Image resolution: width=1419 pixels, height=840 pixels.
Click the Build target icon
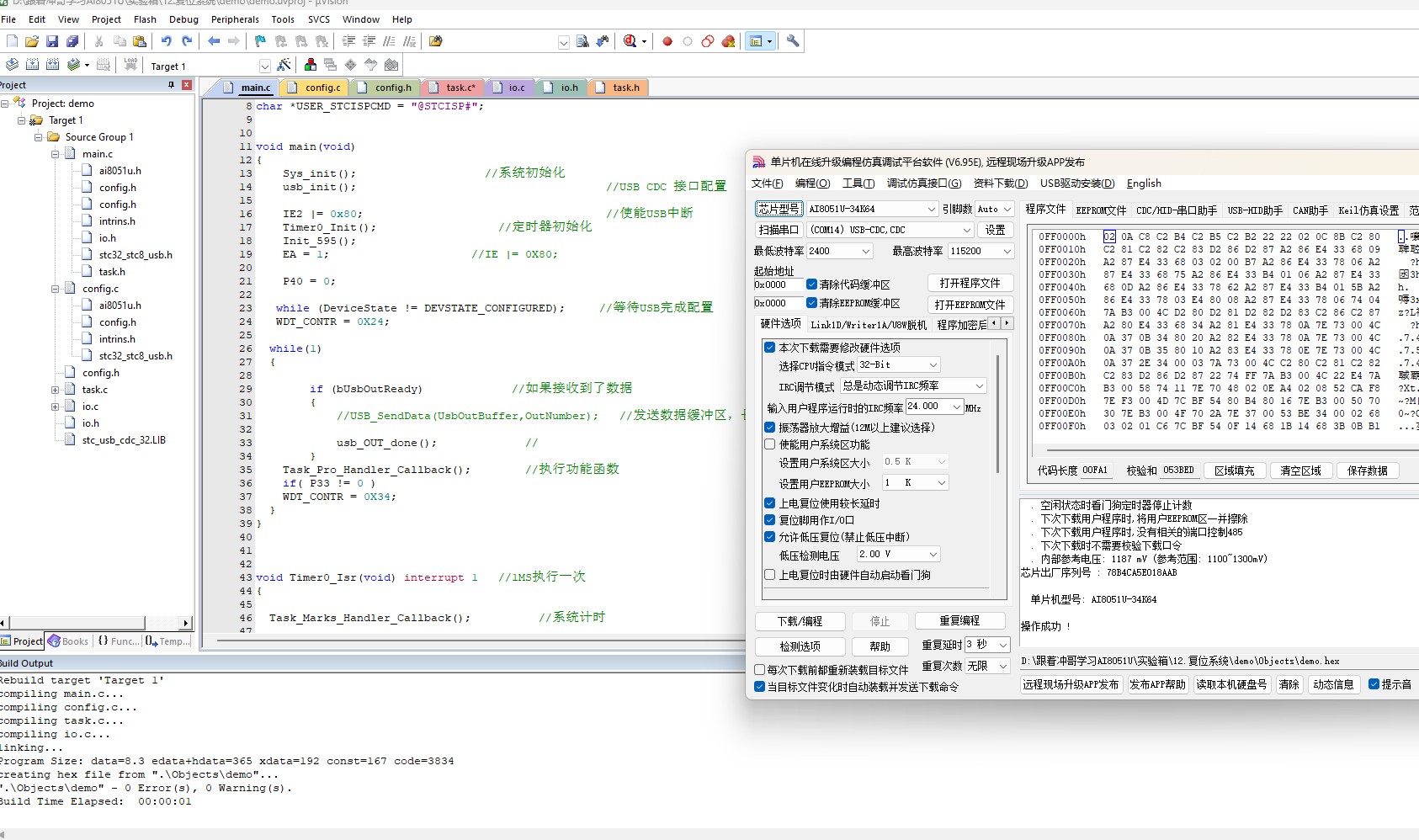tap(32, 65)
